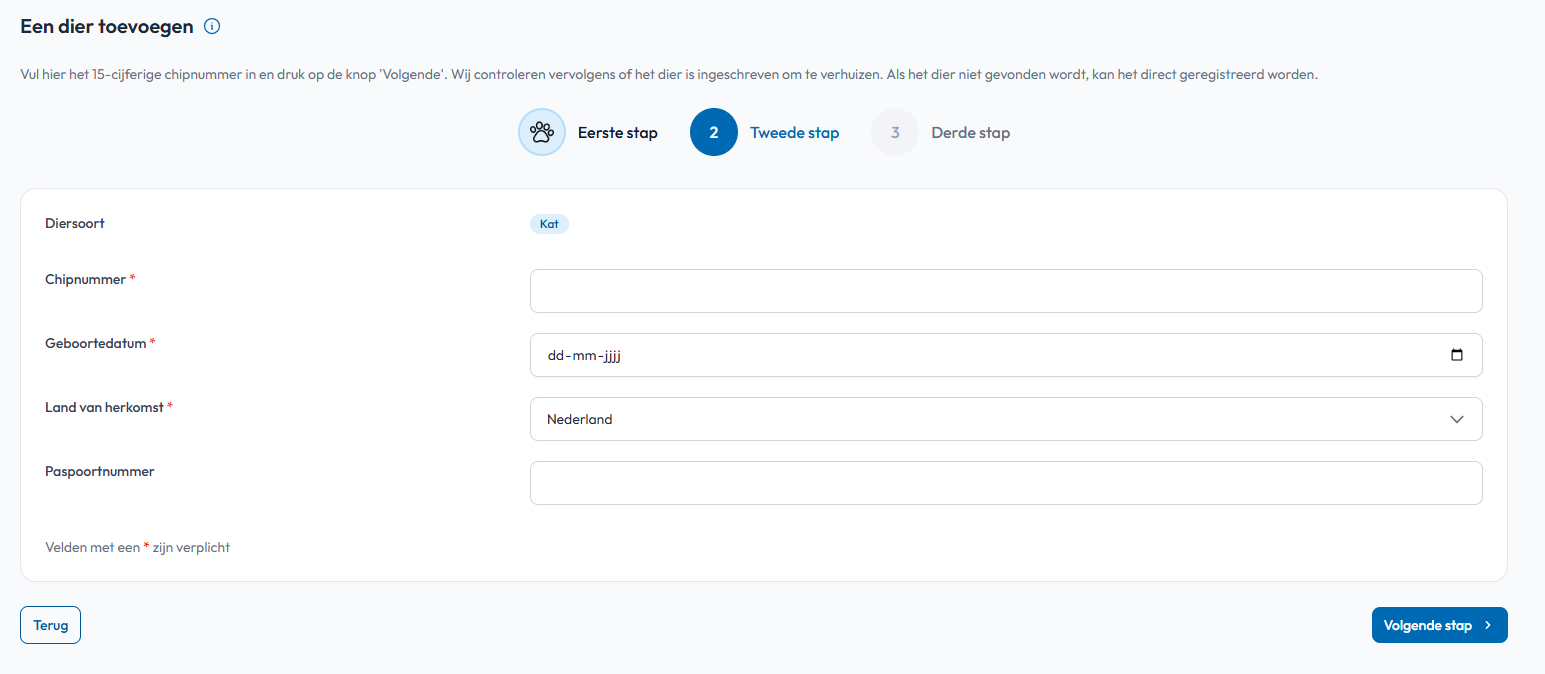Focus the Paspoortnummer input field

click(x=1005, y=483)
